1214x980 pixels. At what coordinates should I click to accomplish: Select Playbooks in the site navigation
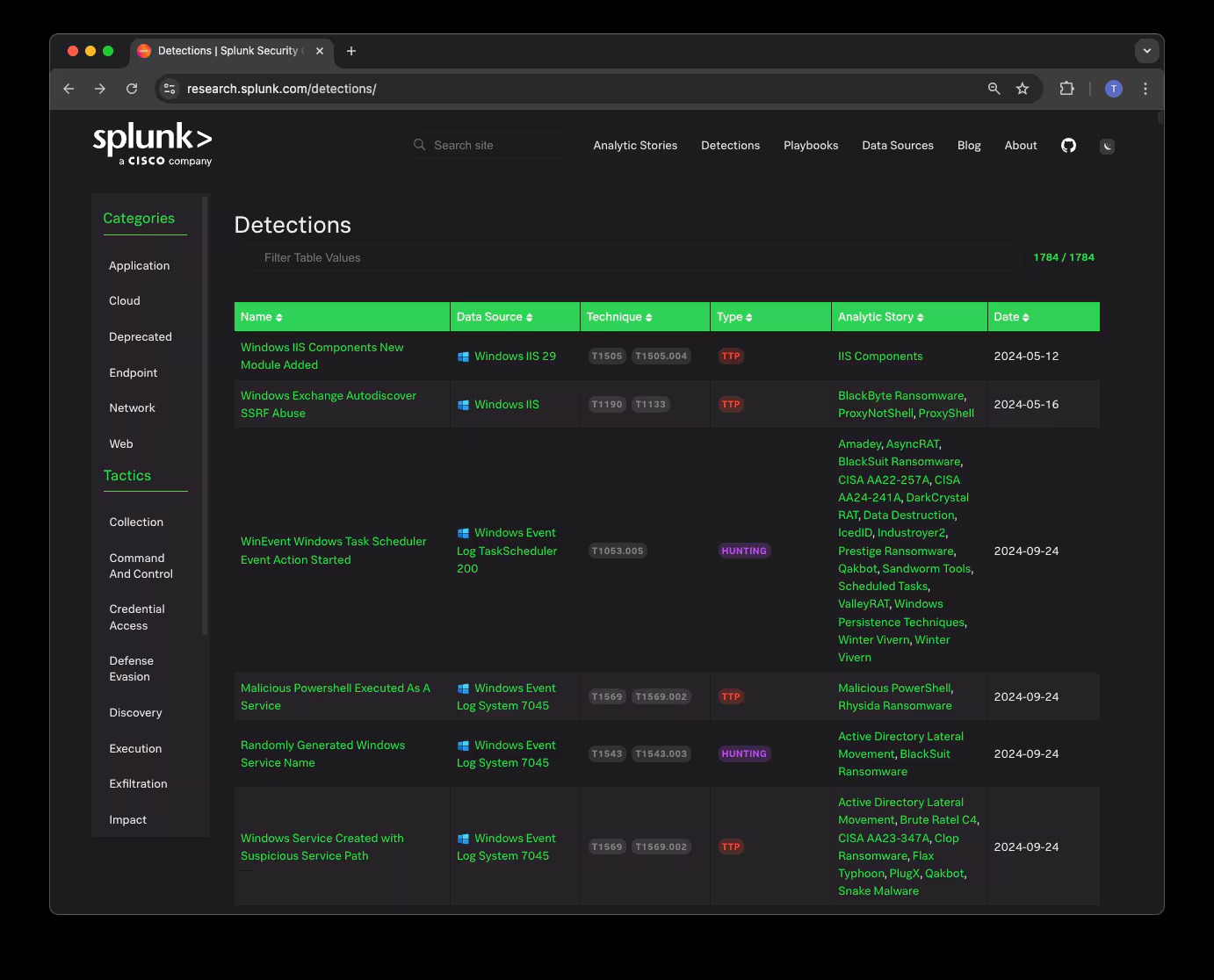pos(811,145)
